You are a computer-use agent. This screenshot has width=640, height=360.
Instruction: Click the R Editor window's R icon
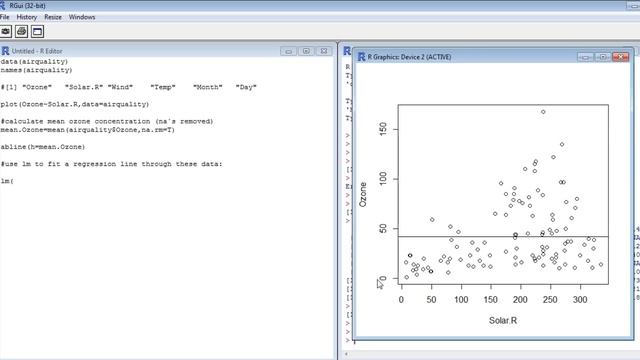[x=5, y=51]
